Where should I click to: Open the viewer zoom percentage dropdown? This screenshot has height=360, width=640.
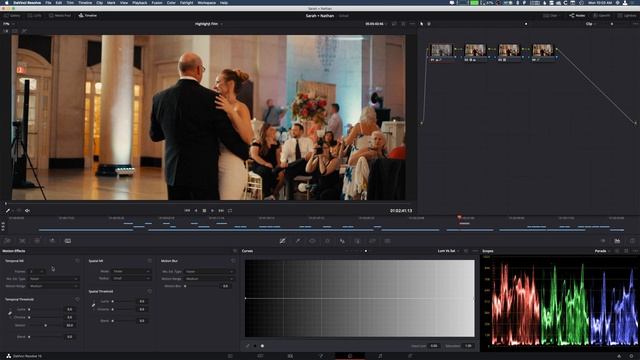(x=8, y=24)
